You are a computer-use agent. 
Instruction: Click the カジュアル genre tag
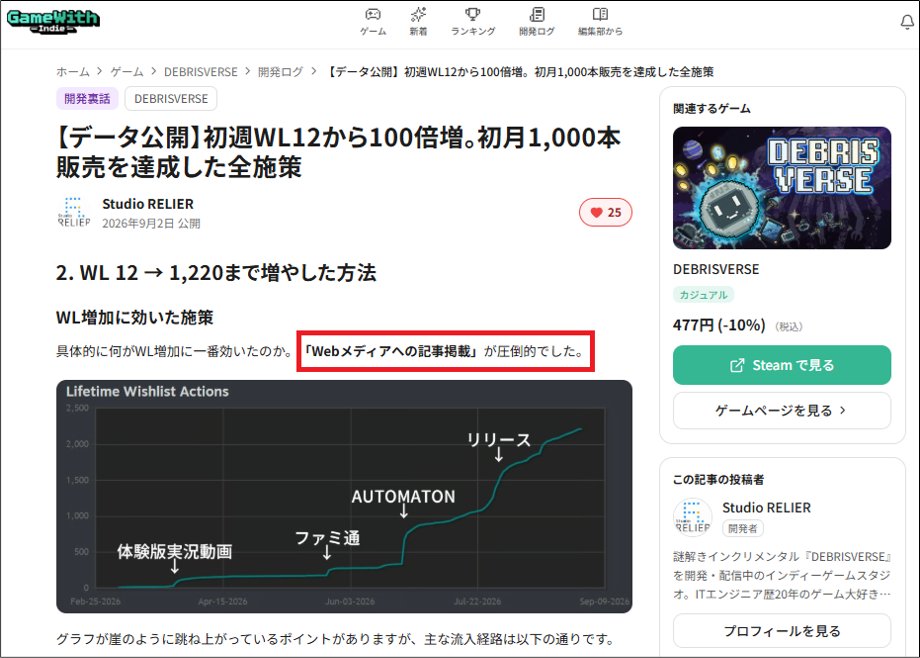pos(703,295)
